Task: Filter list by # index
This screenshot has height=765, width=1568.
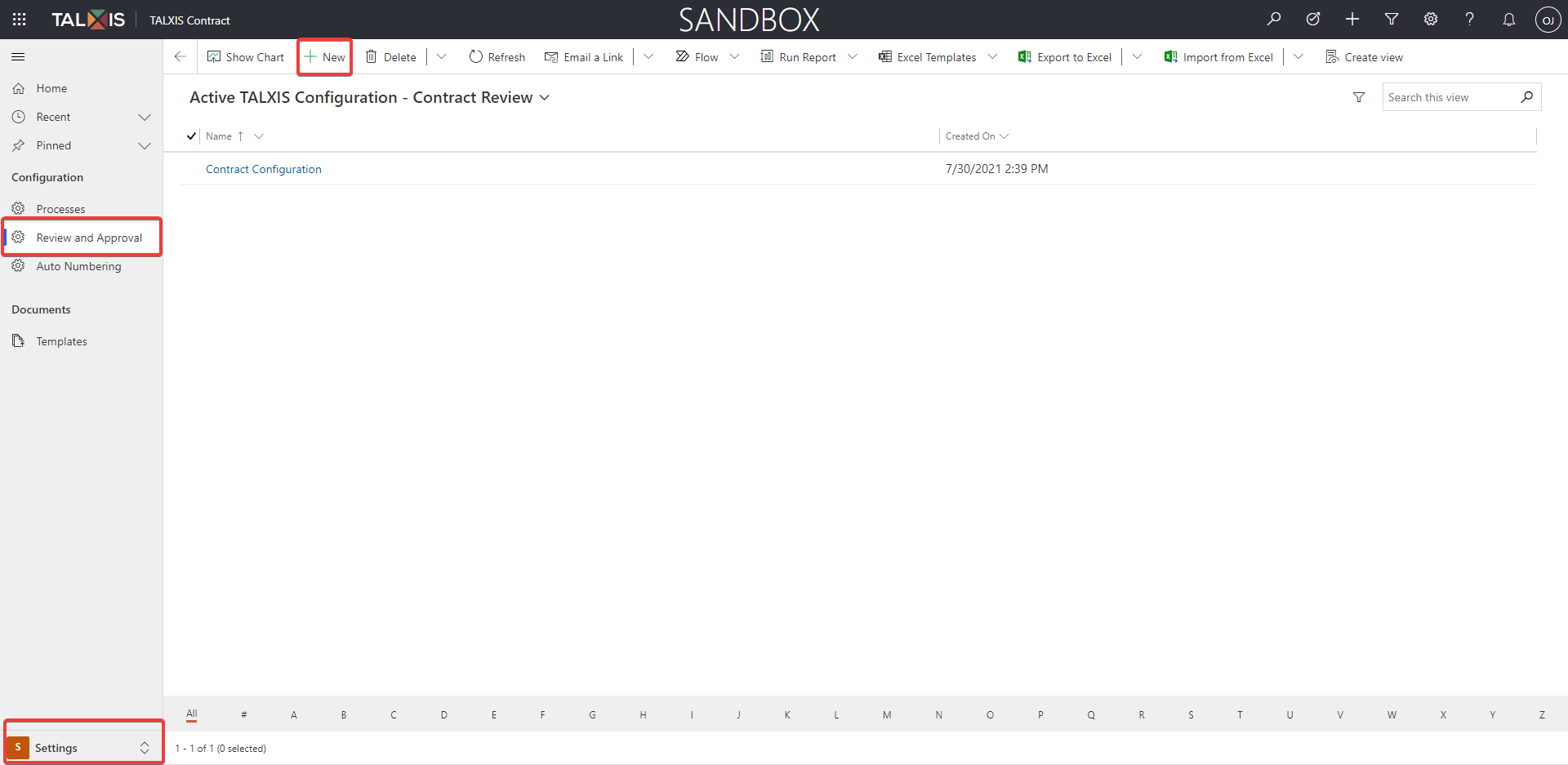Action: (243, 714)
